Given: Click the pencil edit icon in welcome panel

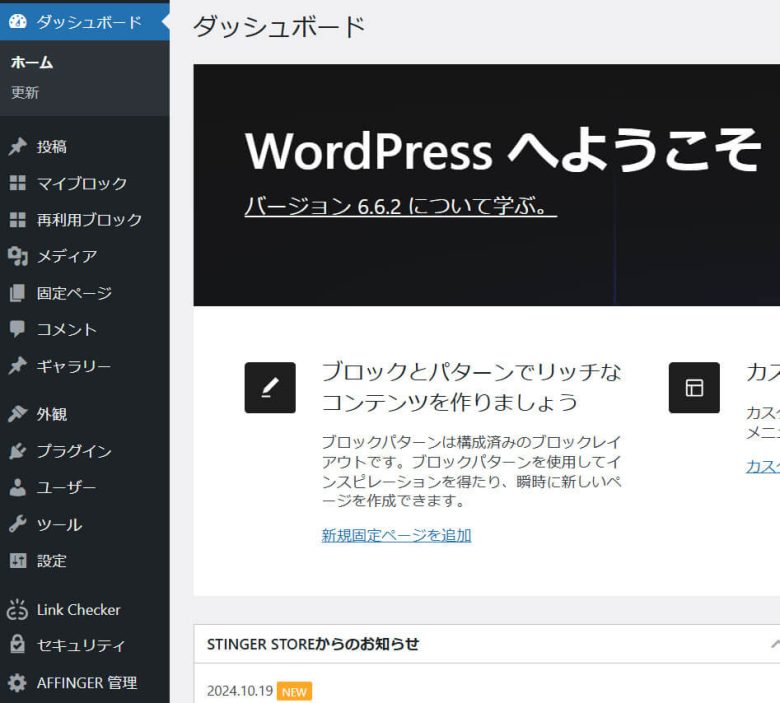Looking at the screenshot, I should (x=270, y=388).
